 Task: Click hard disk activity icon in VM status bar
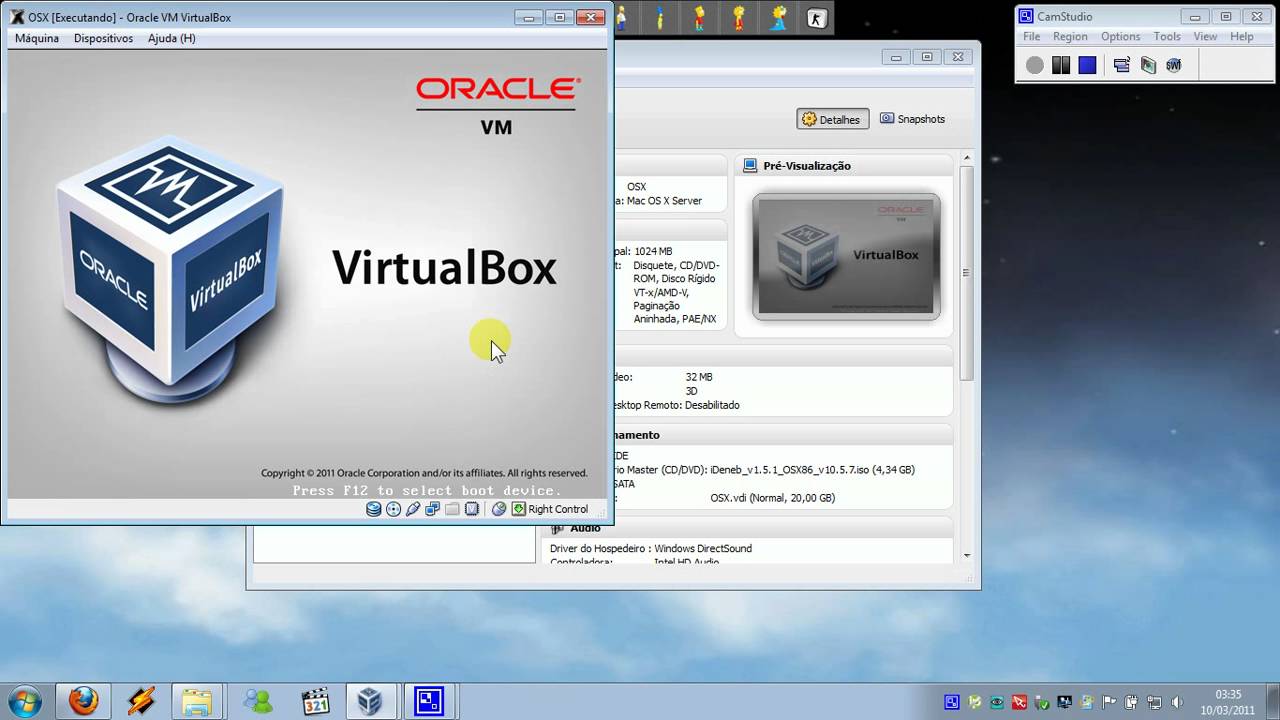click(x=373, y=509)
